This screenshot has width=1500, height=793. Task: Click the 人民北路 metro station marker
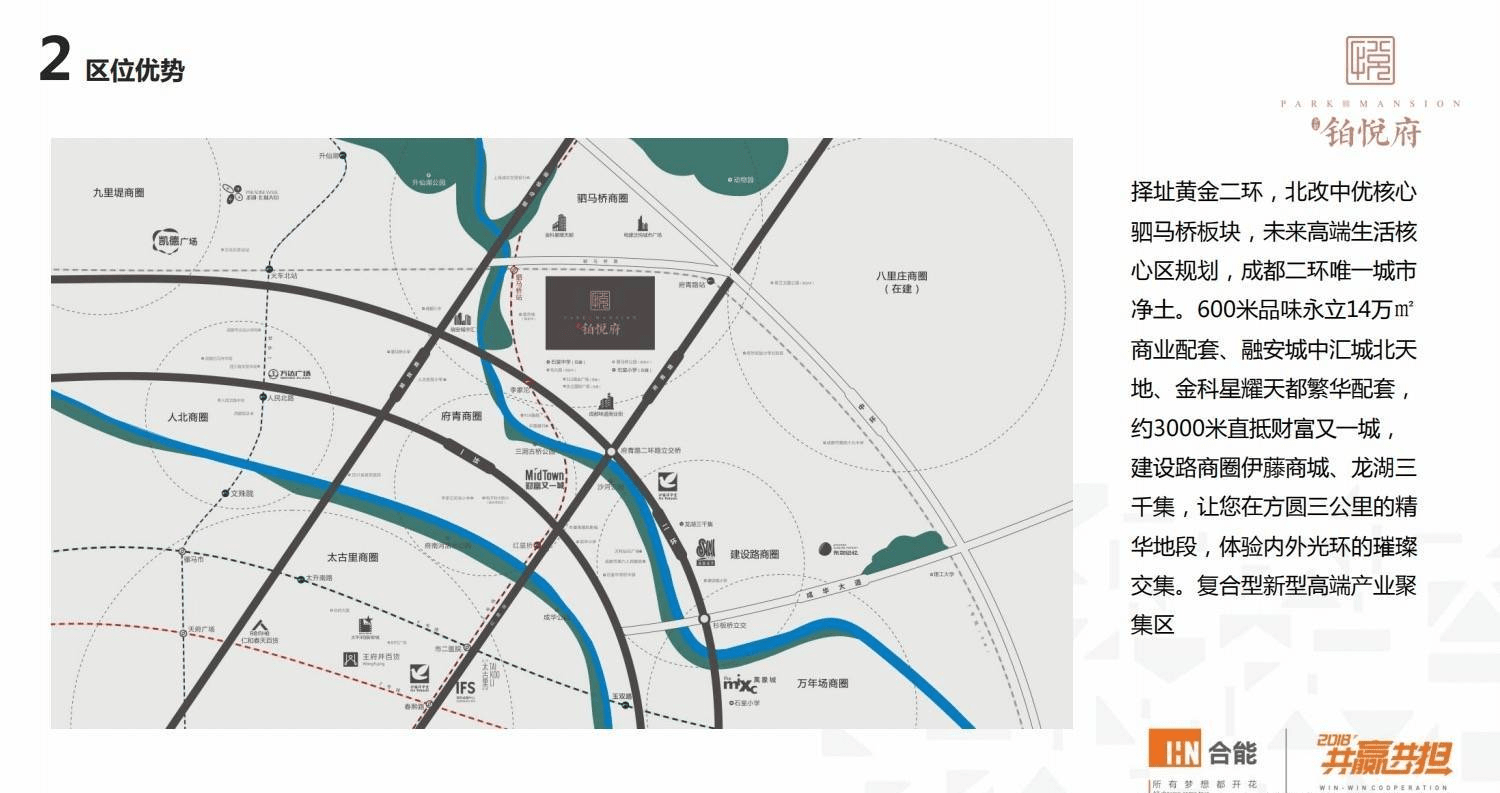pos(264,397)
